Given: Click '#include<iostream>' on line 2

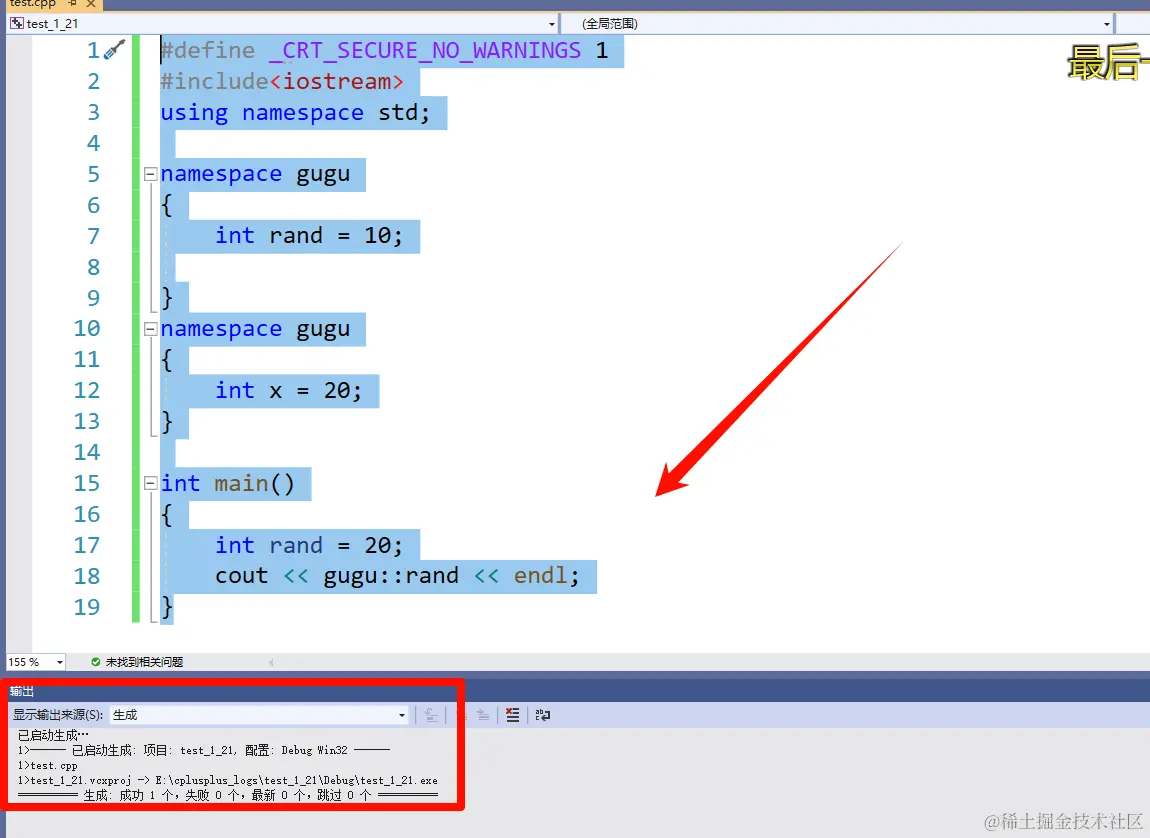Looking at the screenshot, I should click(282, 81).
